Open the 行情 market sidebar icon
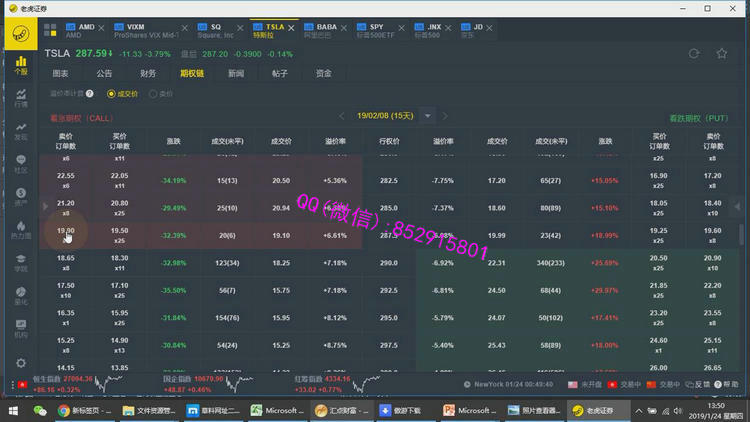 21,97
